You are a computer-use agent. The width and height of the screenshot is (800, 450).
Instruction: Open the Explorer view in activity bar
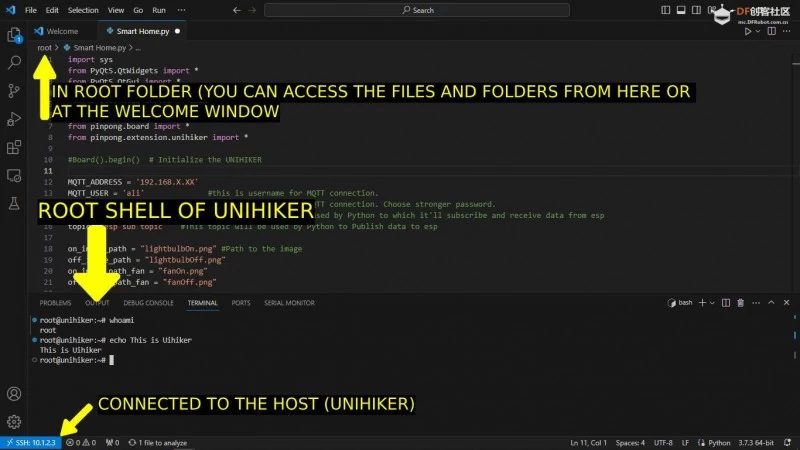pyautogui.click(x=14, y=35)
